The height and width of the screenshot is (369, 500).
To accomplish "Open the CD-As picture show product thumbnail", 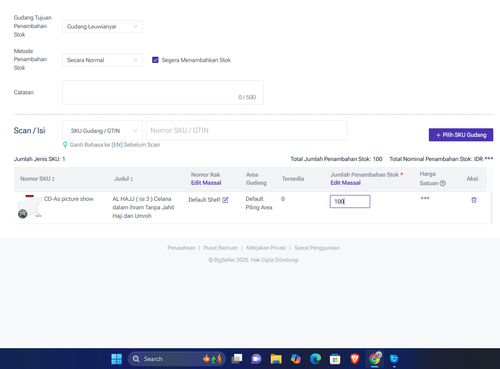I will [30, 207].
